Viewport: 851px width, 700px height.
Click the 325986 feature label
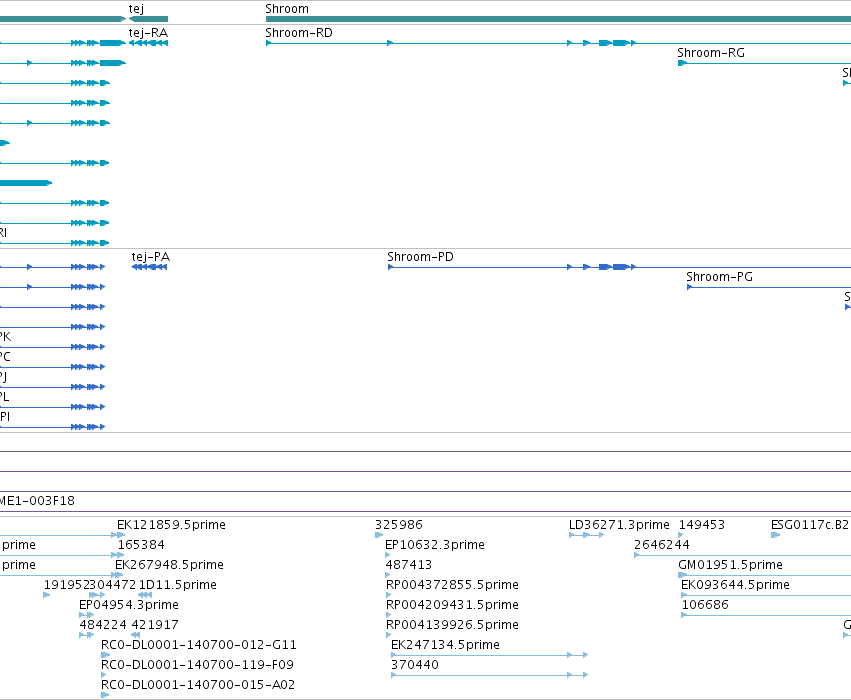pos(398,525)
